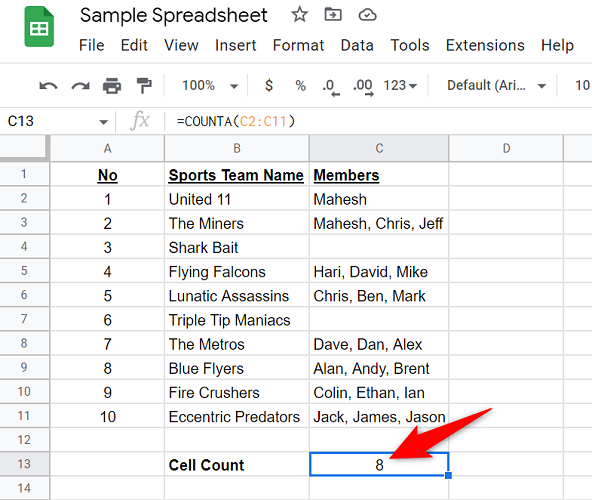Click the Sample Spreadsheet title
The image size is (592, 500).
point(174,16)
